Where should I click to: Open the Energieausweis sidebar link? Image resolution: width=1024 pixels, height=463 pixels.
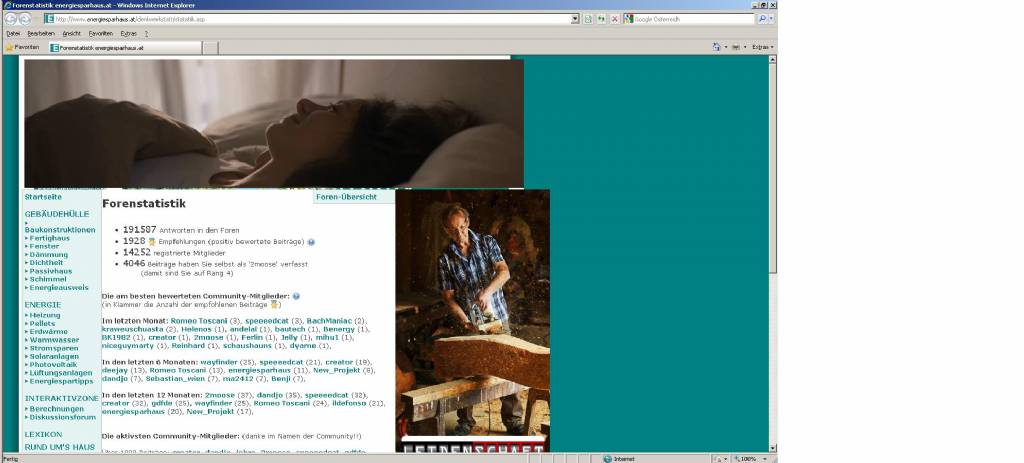click(x=59, y=287)
